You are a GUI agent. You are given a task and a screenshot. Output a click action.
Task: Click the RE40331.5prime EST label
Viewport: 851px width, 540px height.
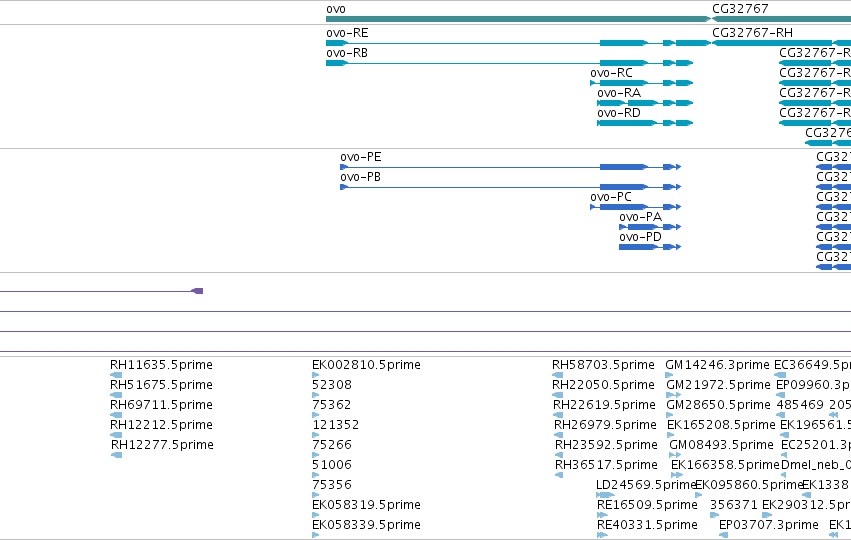(647, 525)
